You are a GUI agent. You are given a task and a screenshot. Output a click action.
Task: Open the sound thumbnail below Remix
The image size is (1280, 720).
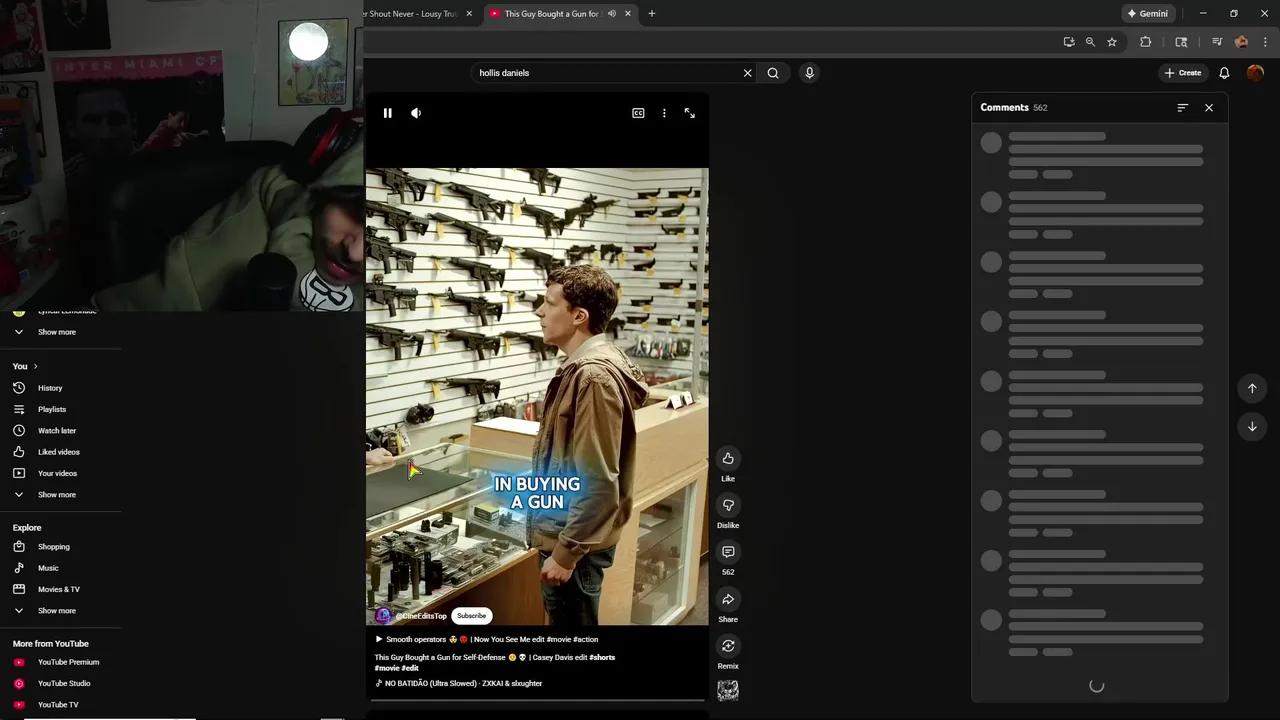tap(728, 690)
